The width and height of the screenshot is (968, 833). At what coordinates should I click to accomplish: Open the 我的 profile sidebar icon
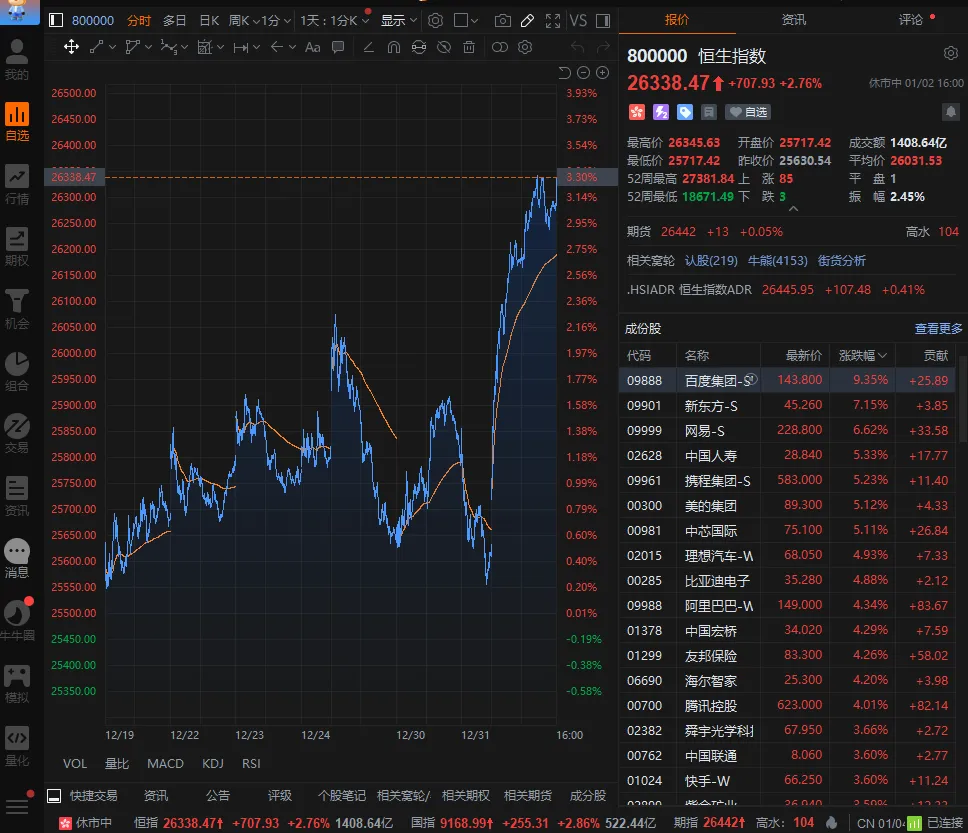pos(17,60)
